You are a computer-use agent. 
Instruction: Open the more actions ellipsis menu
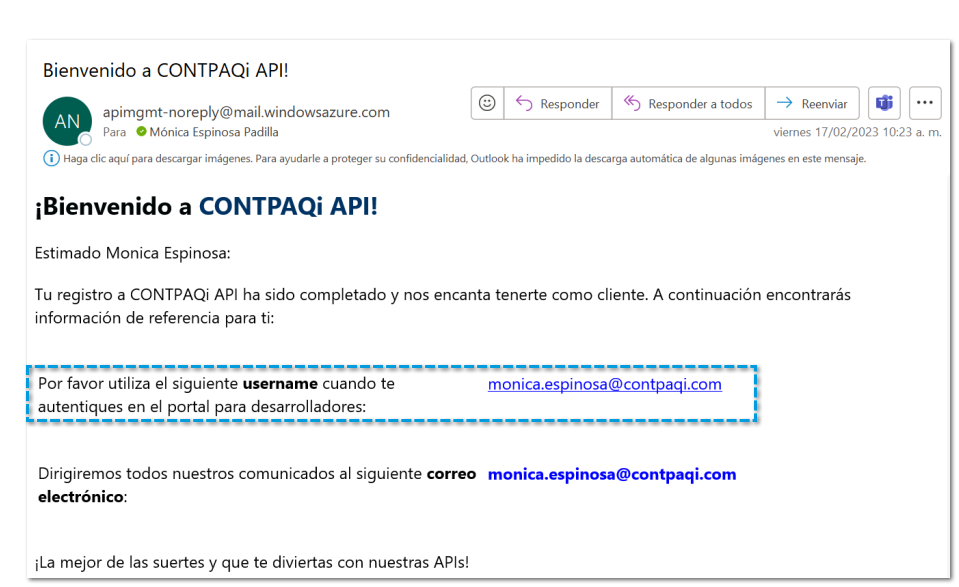point(925,103)
